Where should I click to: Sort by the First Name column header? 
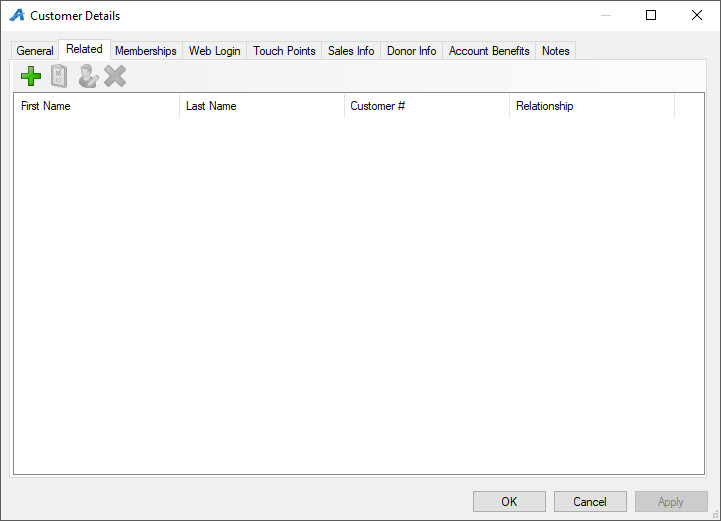tap(97, 106)
